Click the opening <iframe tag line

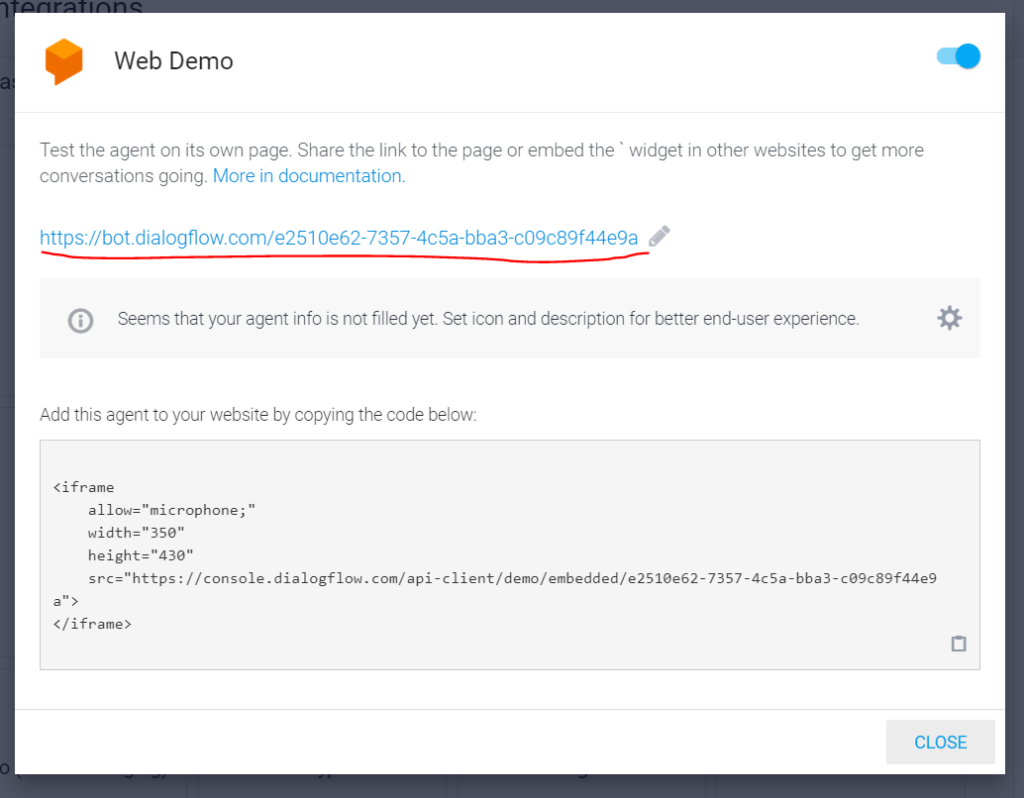[84, 487]
